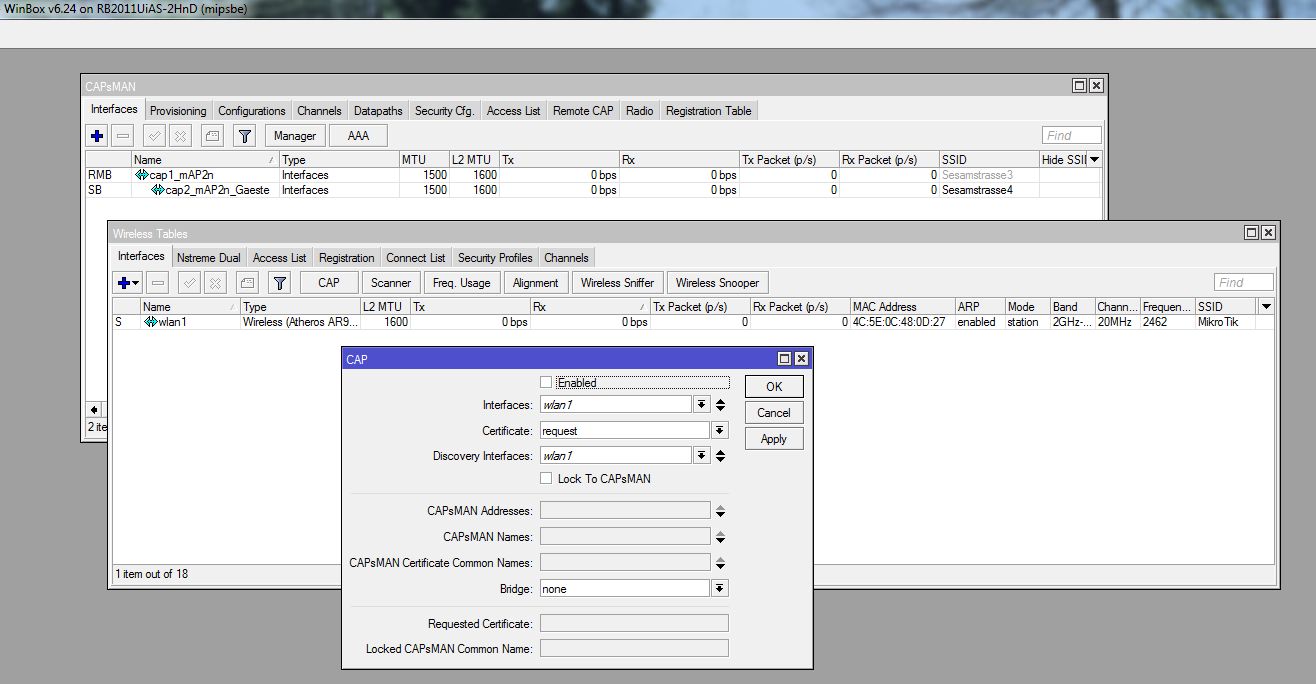Click the minus Remove icon in CAPsMAN toolbar
The width and height of the screenshot is (1316, 684).
123,136
